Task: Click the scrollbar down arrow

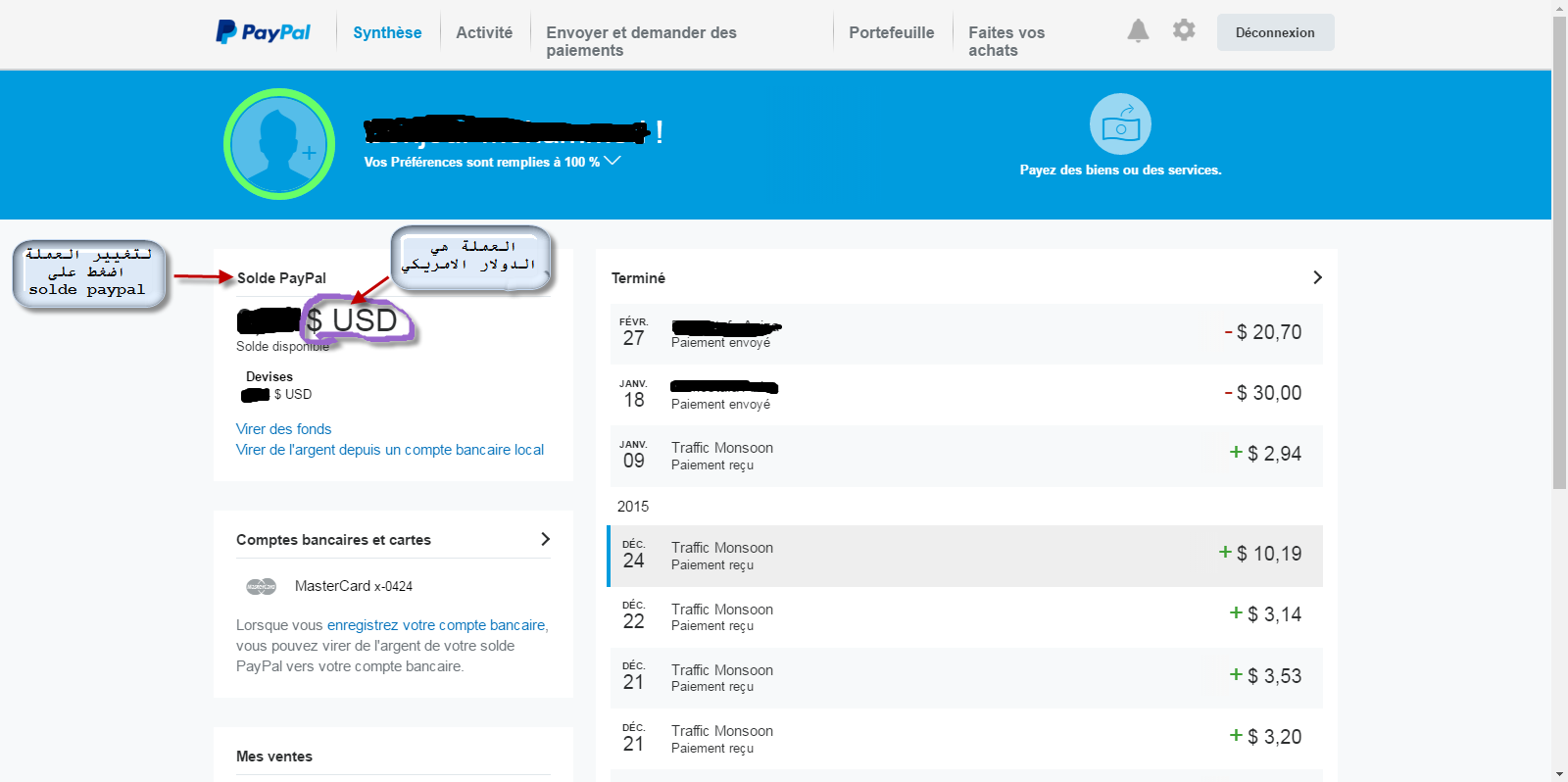Action: (x=1559, y=774)
